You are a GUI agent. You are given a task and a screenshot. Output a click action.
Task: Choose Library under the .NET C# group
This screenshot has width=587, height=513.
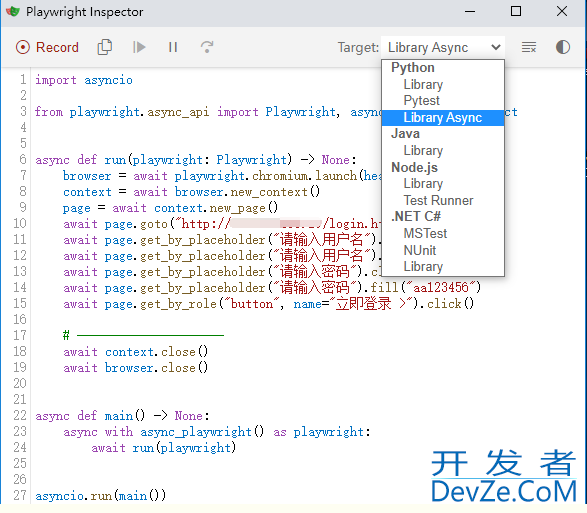pyautogui.click(x=423, y=267)
